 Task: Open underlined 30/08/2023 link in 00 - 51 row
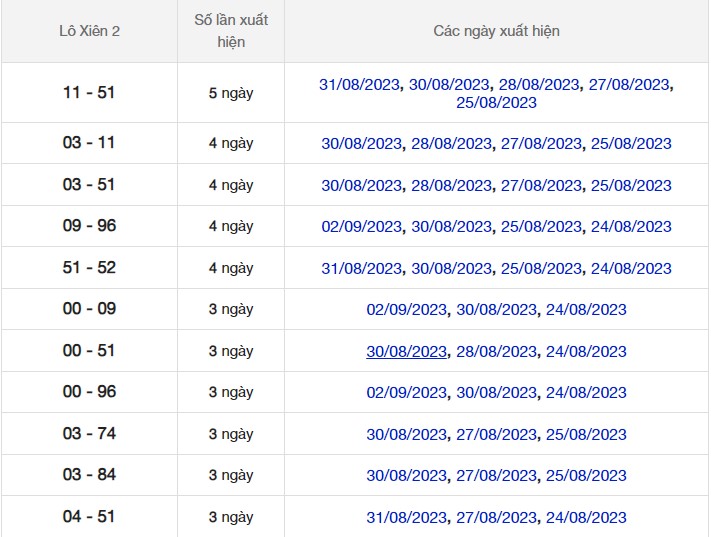407,352
